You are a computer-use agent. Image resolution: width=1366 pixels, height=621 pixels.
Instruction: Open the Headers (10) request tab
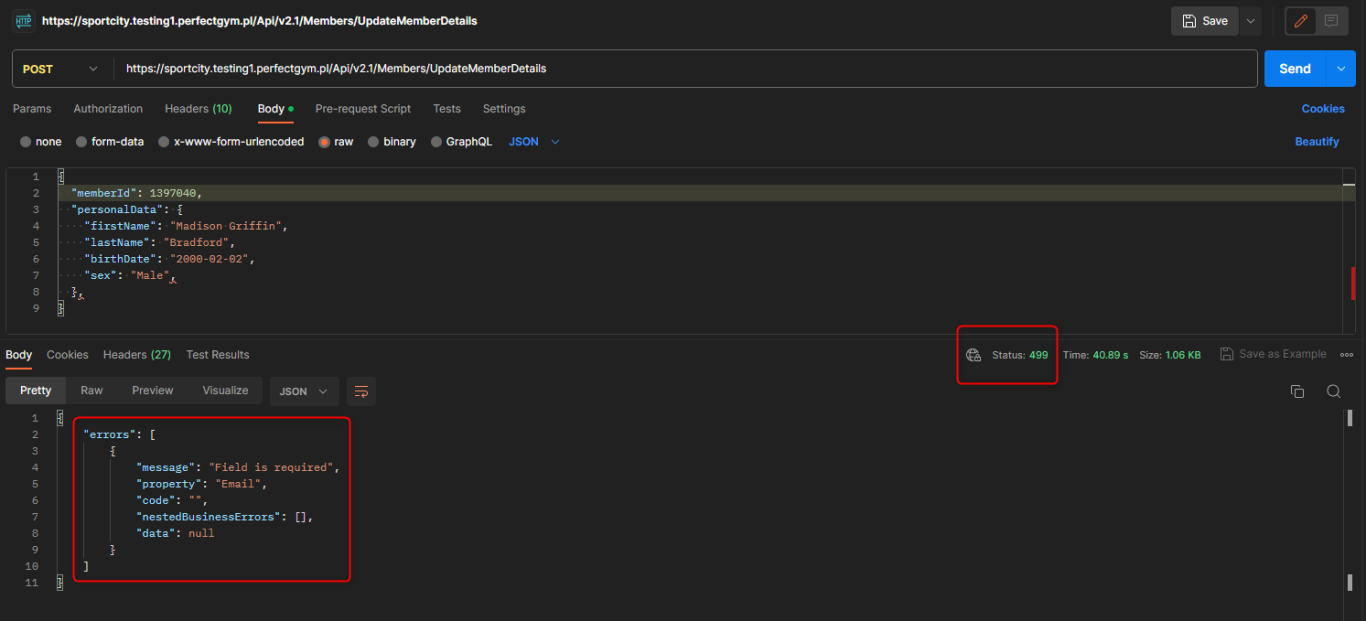coord(198,109)
